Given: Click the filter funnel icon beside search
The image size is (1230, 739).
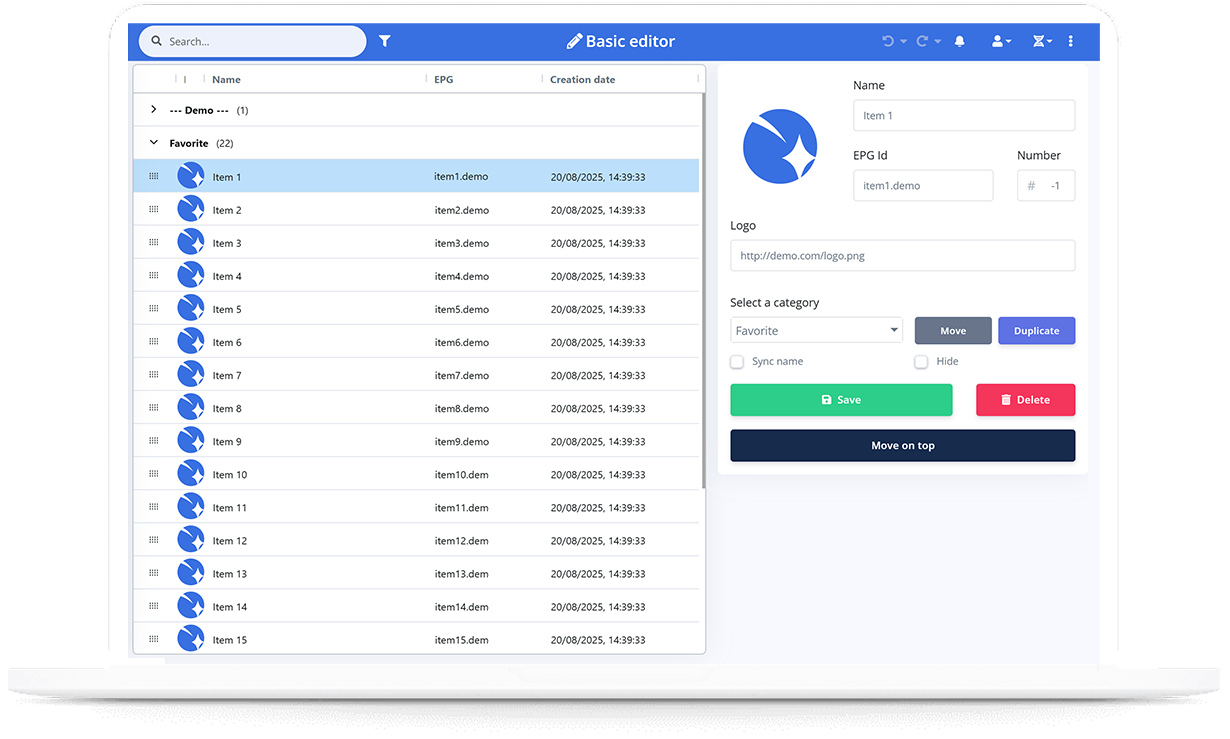Looking at the screenshot, I should click(385, 41).
